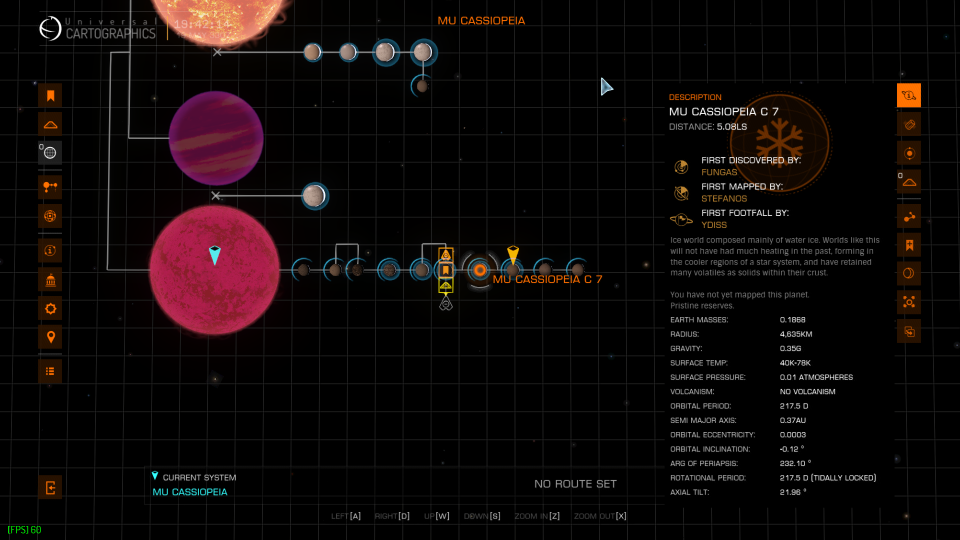Click the yellow bookmark marker on planet
960x540 pixels.
pos(446,270)
